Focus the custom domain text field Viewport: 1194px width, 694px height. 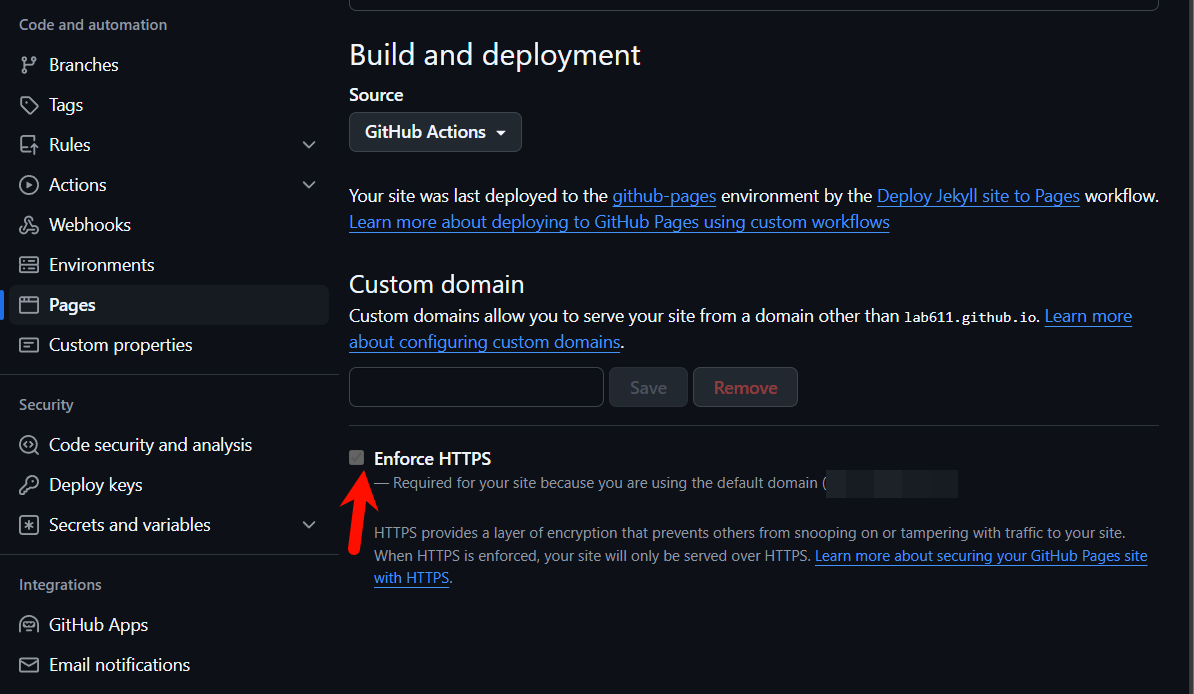[477, 387]
